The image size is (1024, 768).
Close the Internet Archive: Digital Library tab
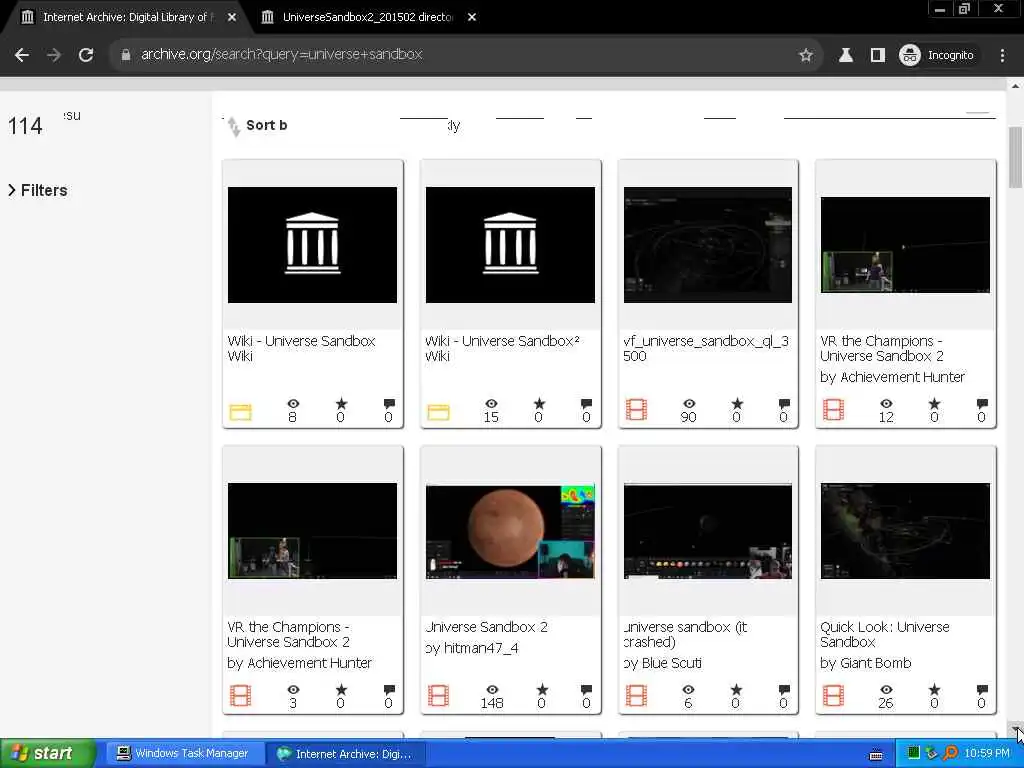232,17
